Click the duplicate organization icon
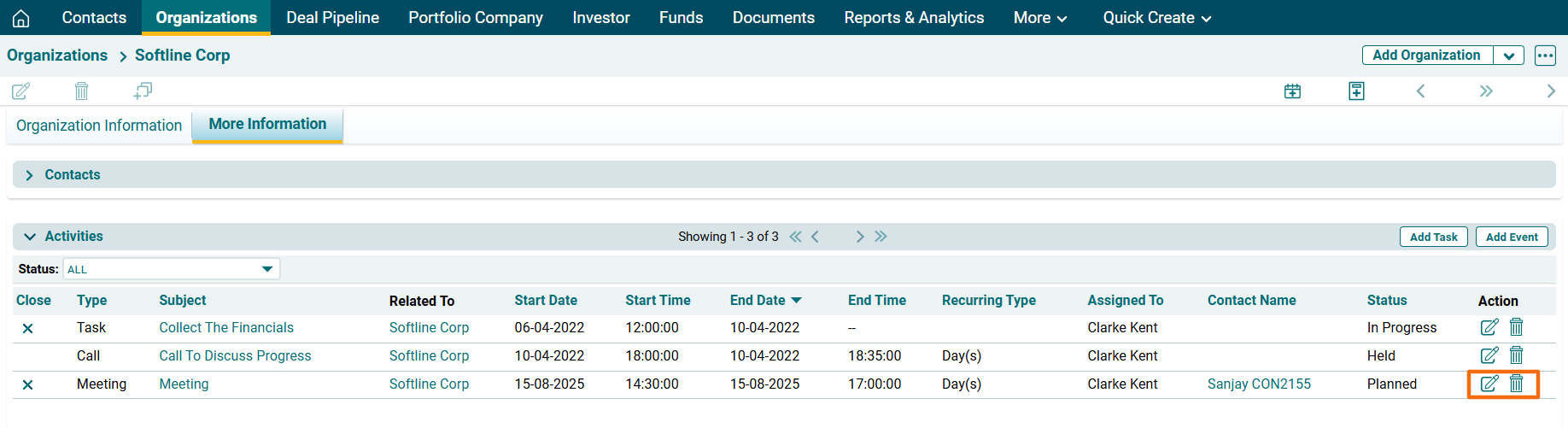The height and width of the screenshot is (428, 1568). click(x=143, y=91)
